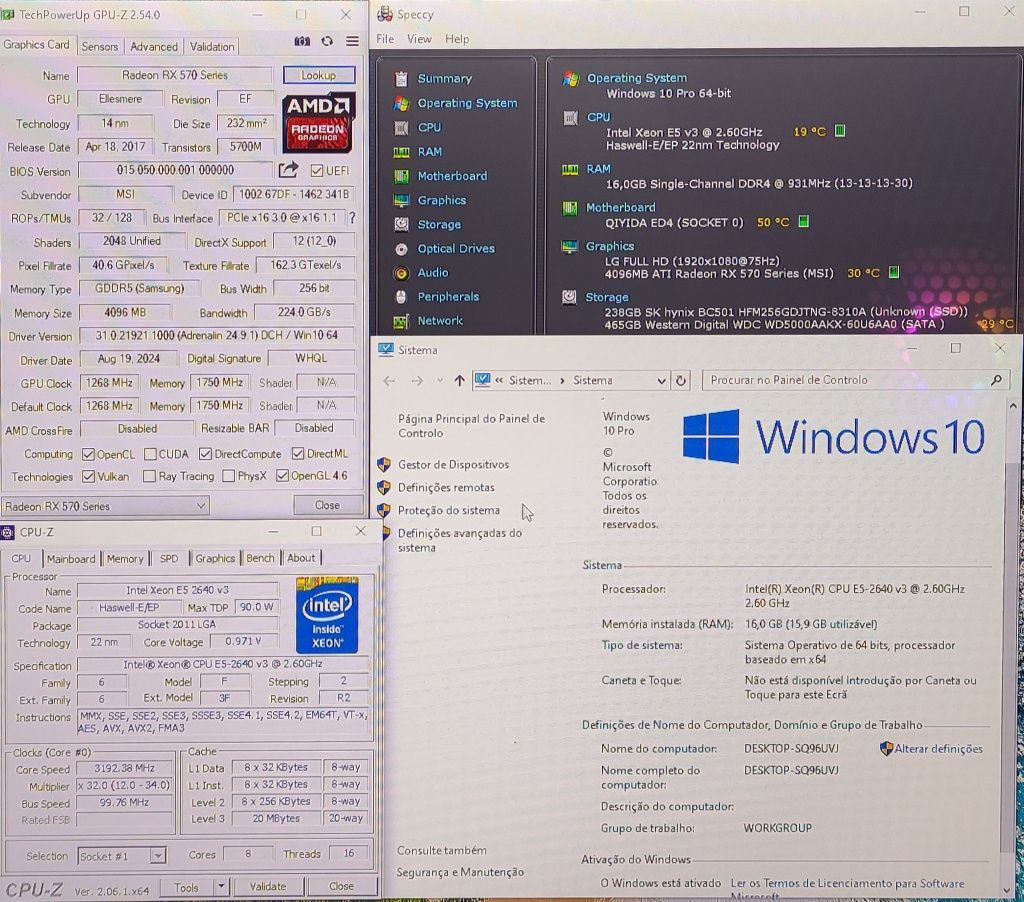1024x902 pixels.
Task: Click AMD Radeon Graphics logo in GPU-Z
Action: (319, 123)
